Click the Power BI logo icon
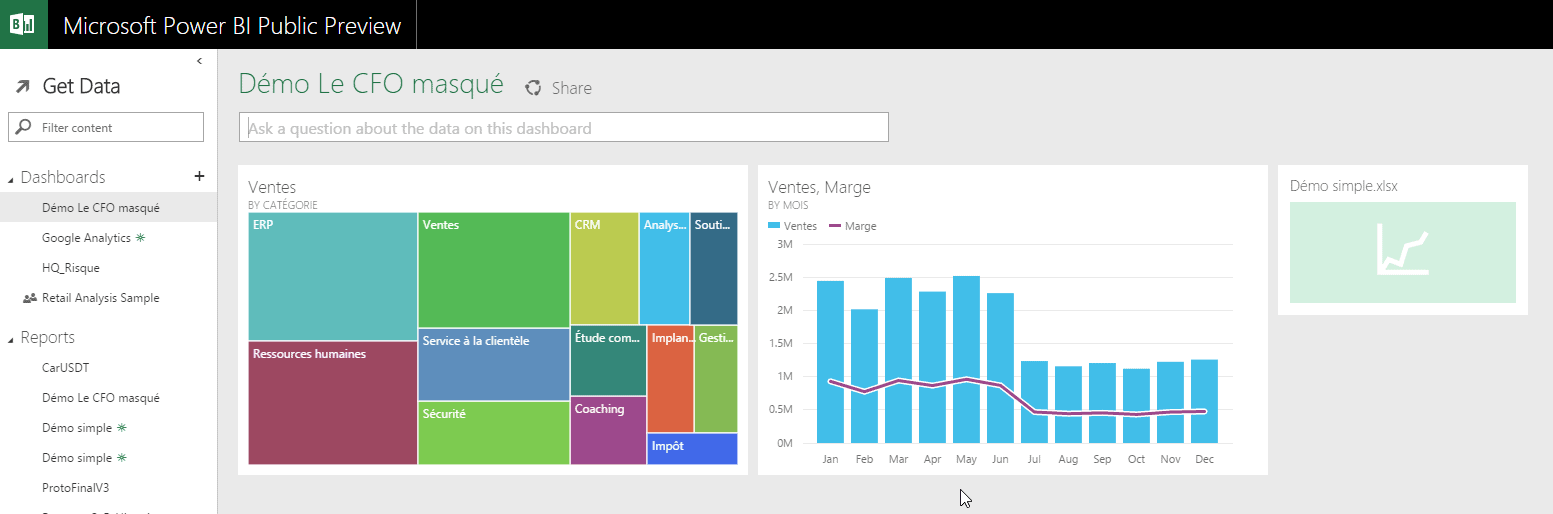The height and width of the screenshot is (514, 1553). click(23, 25)
